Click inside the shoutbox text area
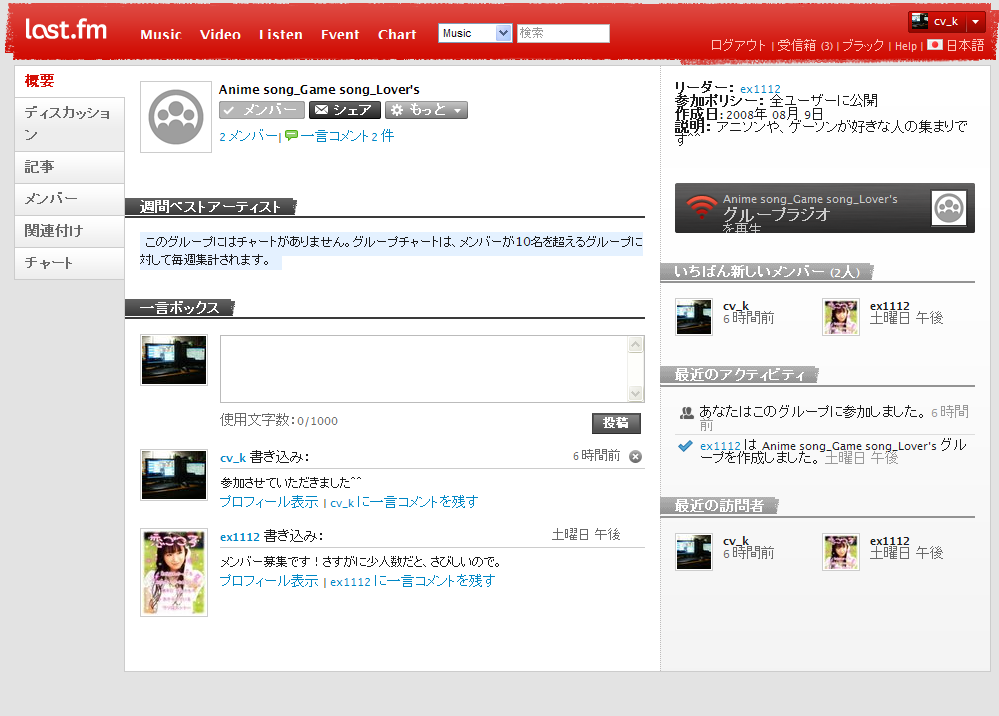999x716 pixels. tap(424, 369)
